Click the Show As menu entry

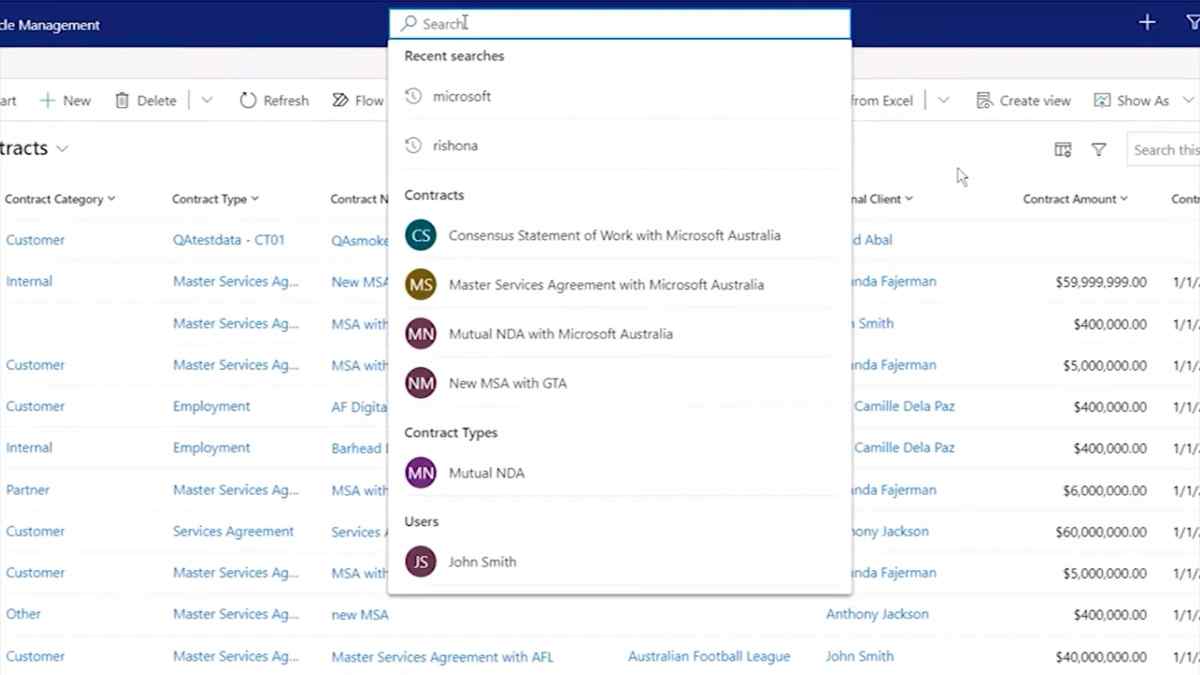[x=1143, y=100]
